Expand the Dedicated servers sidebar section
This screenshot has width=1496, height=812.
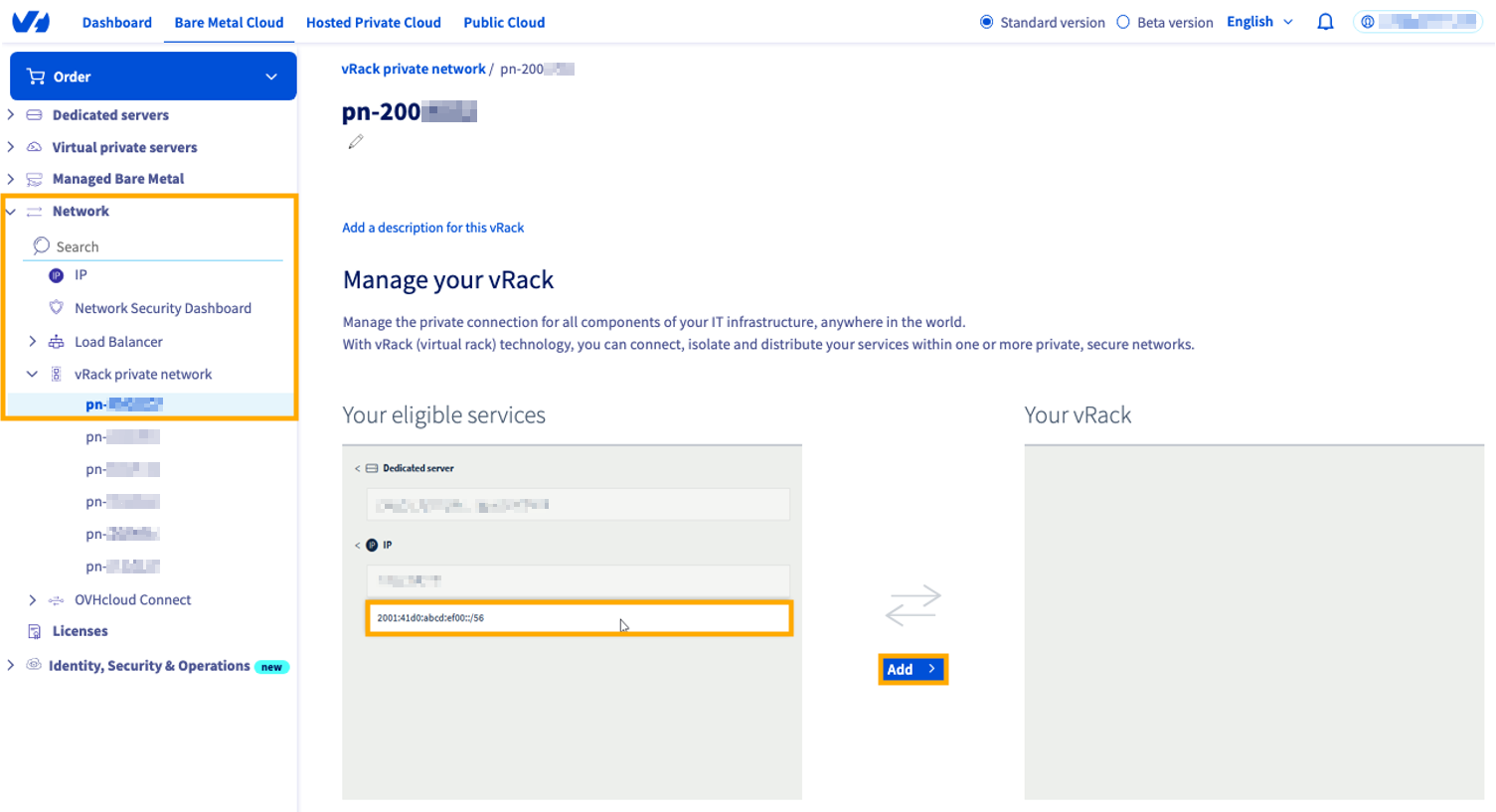pyautogui.click(x=11, y=114)
